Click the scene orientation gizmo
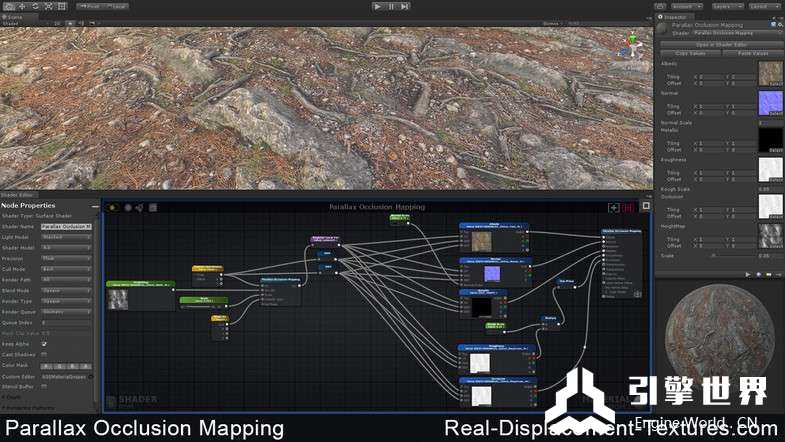 (x=631, y=45)
